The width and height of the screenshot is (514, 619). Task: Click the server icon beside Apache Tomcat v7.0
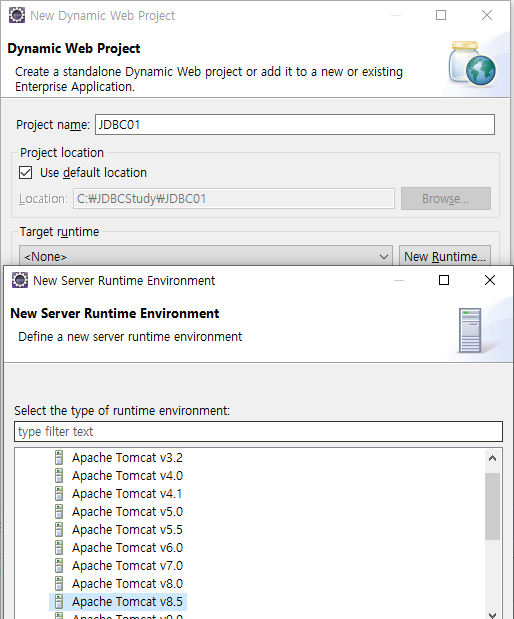59,566
